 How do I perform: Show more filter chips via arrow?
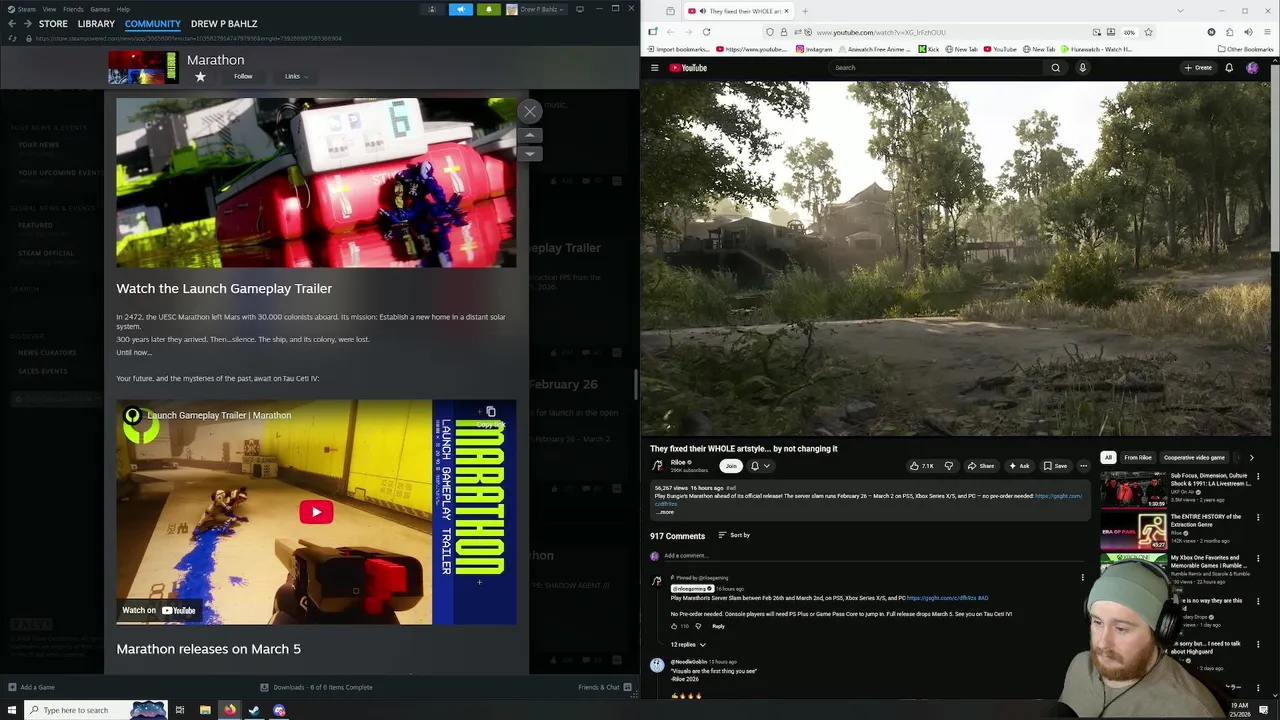click(x=1251, y=458)
